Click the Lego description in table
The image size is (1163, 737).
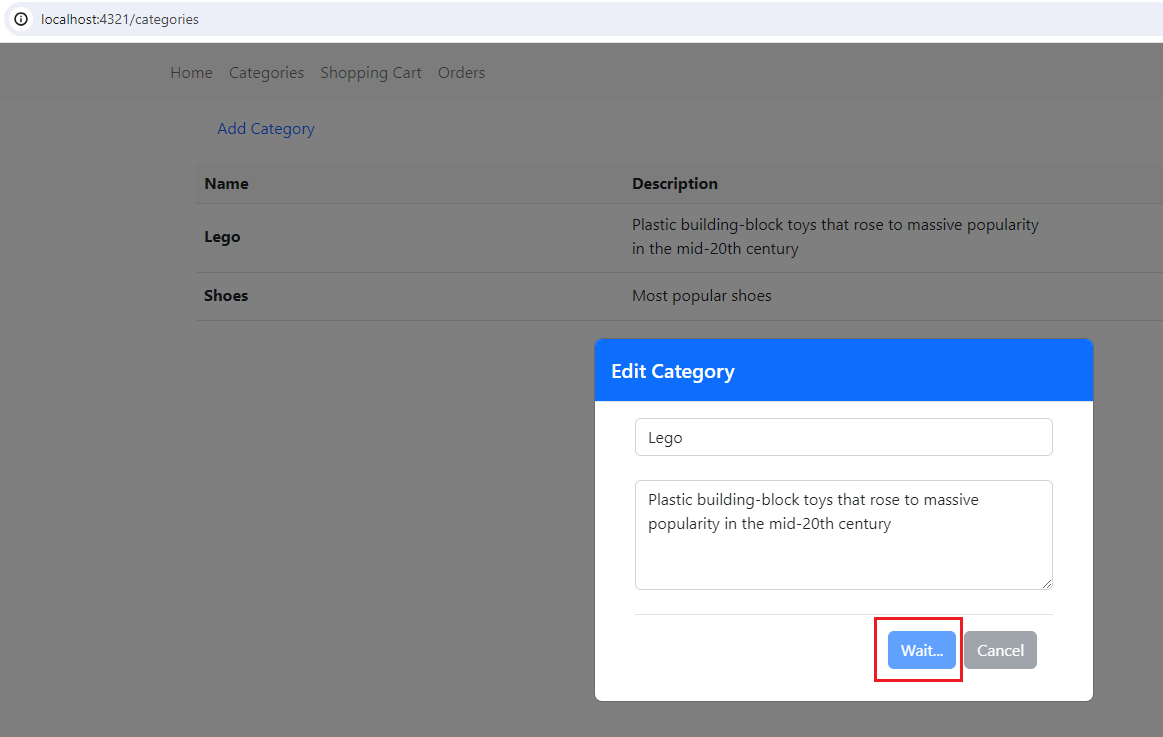[x=835, y=237]
